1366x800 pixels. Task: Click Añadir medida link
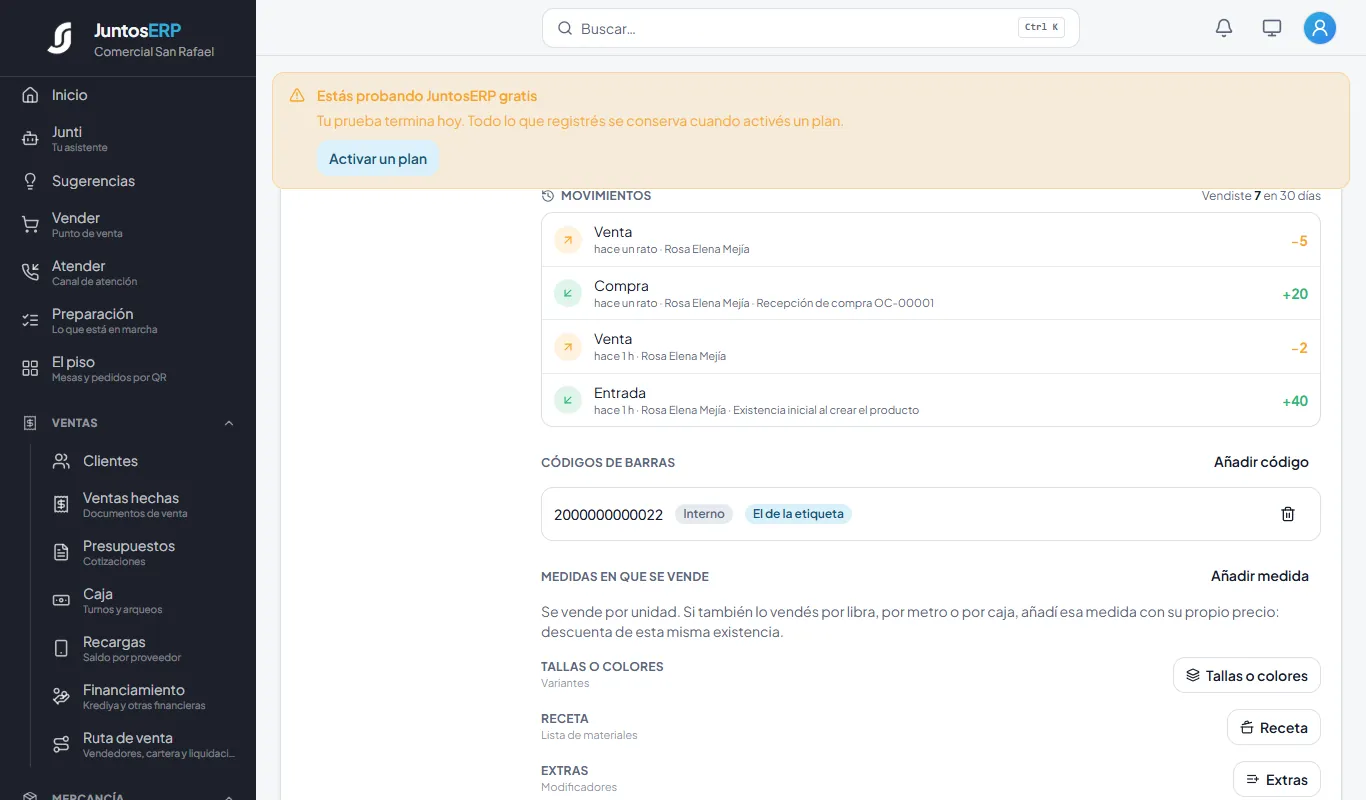[x=1259, y=576]
